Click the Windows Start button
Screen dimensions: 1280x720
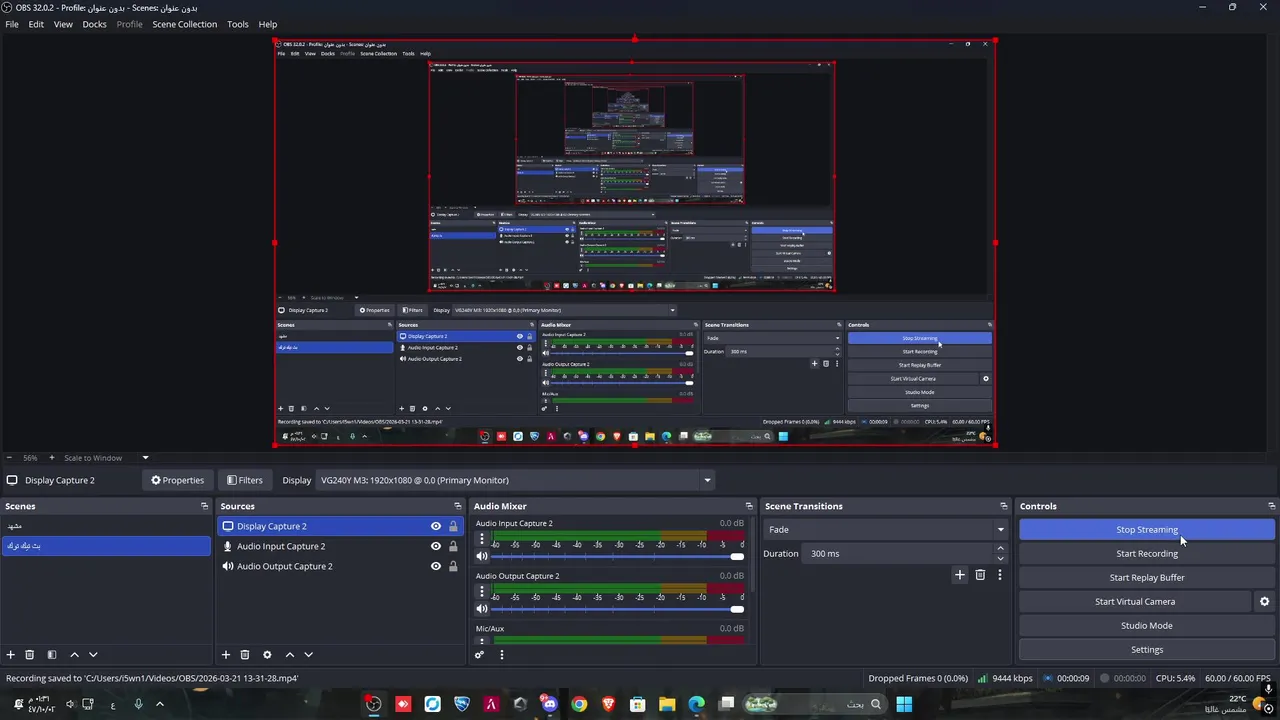click(x=904, y=704)
